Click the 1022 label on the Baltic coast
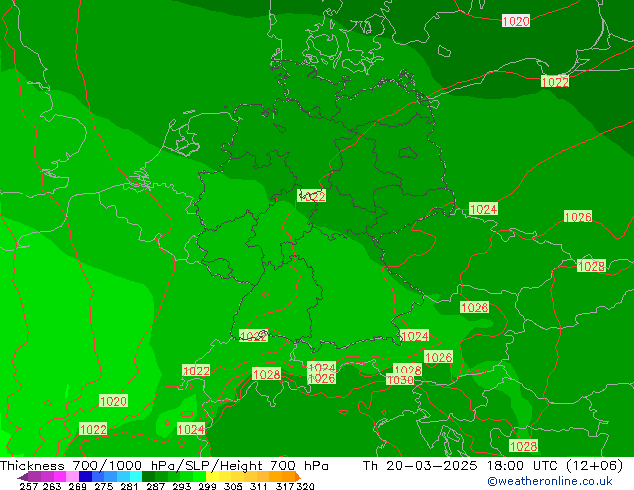The width and height of the screenshot is (634, 490). point(555,81)
